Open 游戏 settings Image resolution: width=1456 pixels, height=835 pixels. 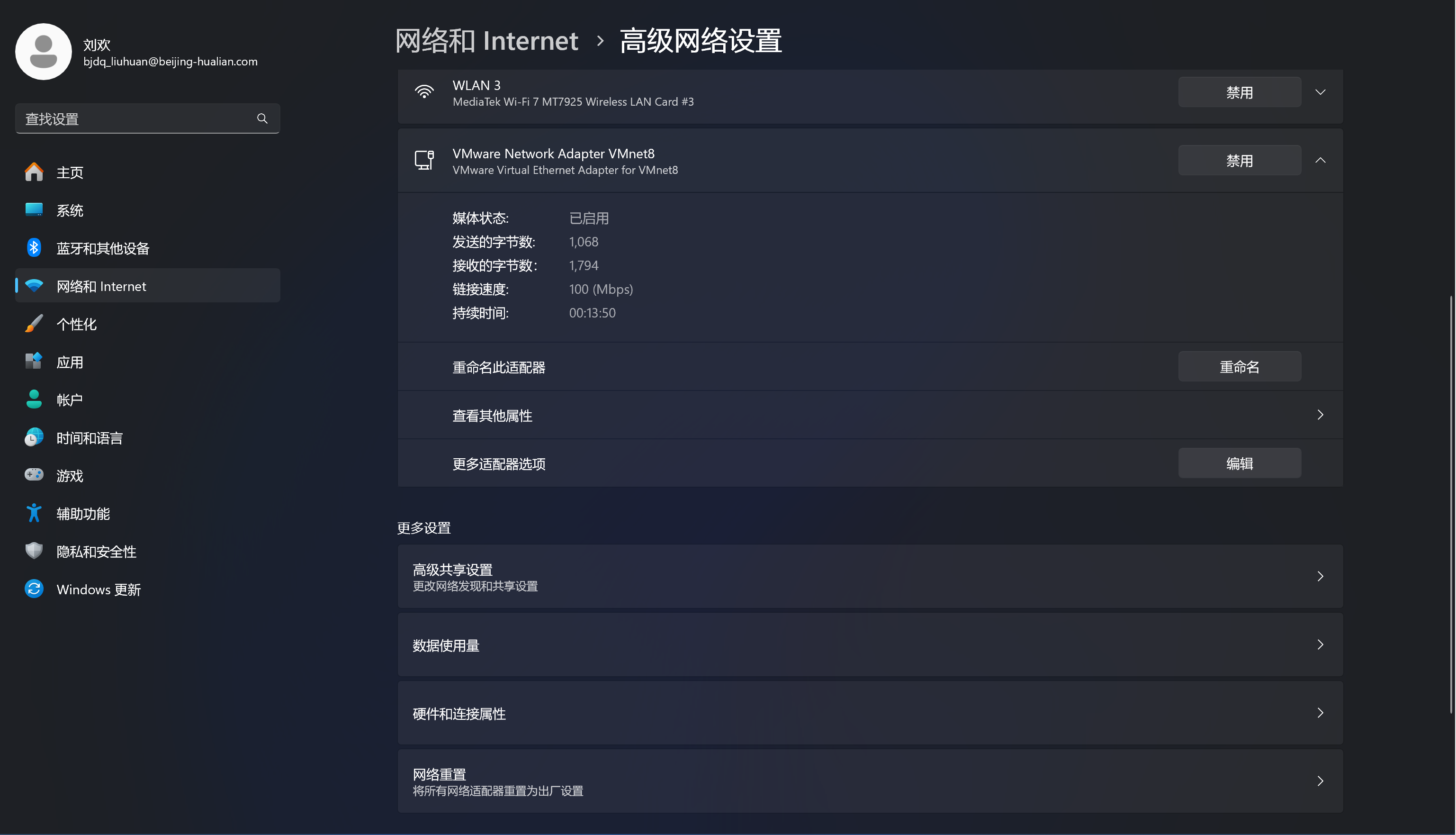pos(69,475)
